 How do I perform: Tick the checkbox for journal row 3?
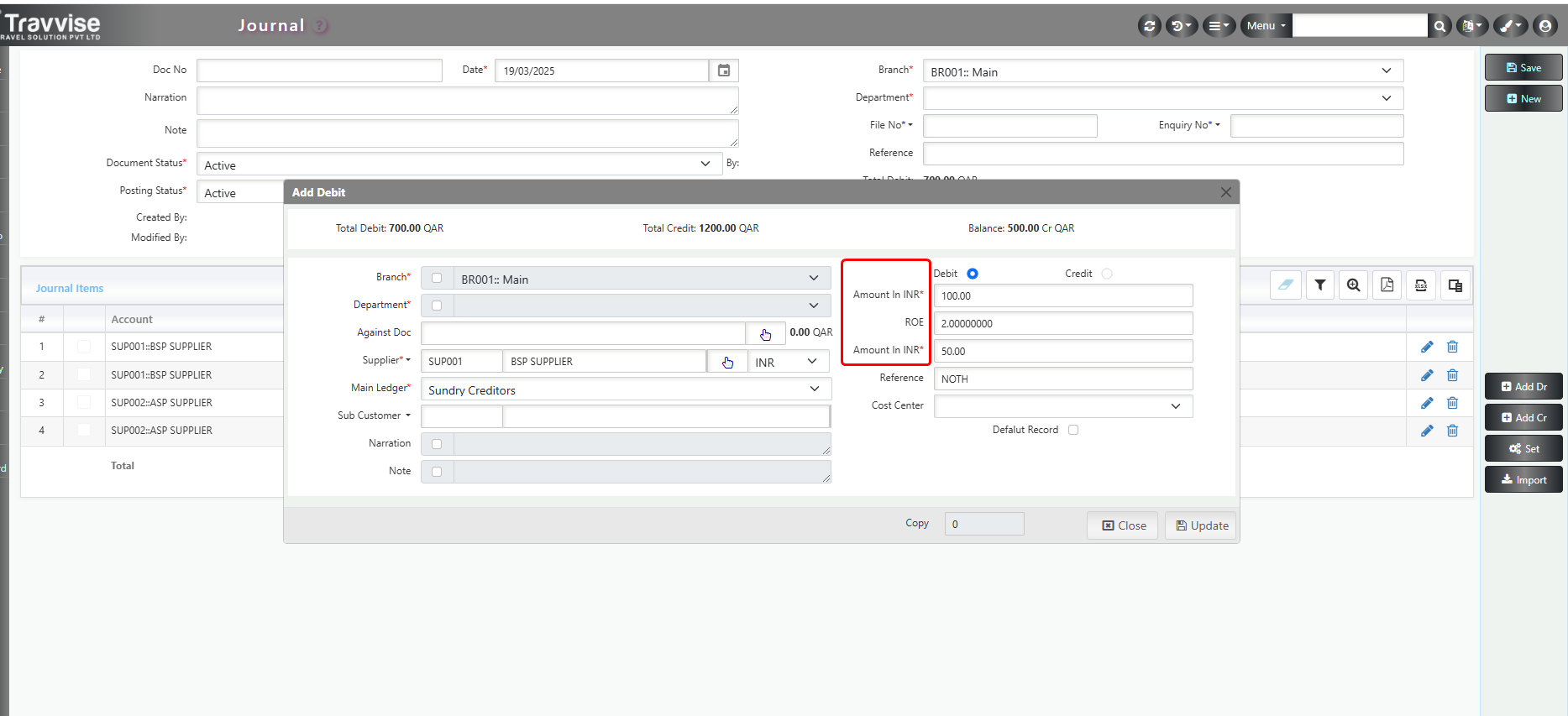84,403
